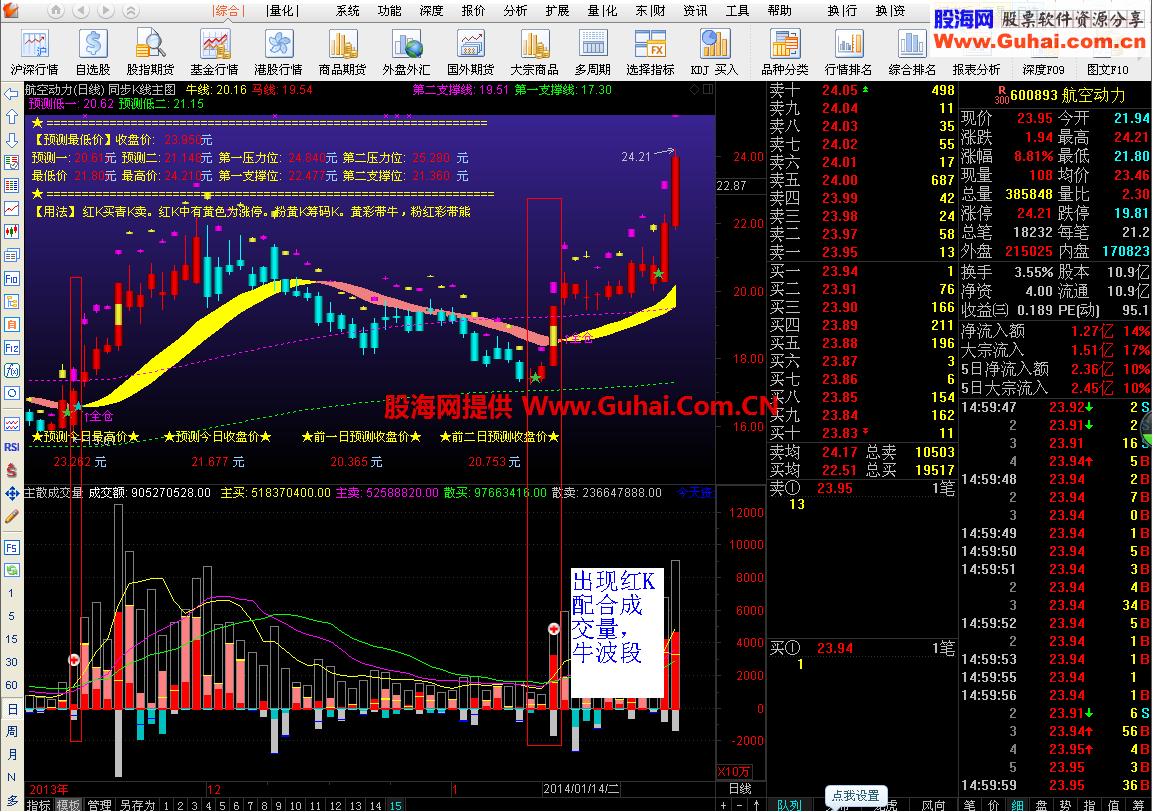
Task: Click the plus zoom button below chart
Action: (x=724, y=806)
